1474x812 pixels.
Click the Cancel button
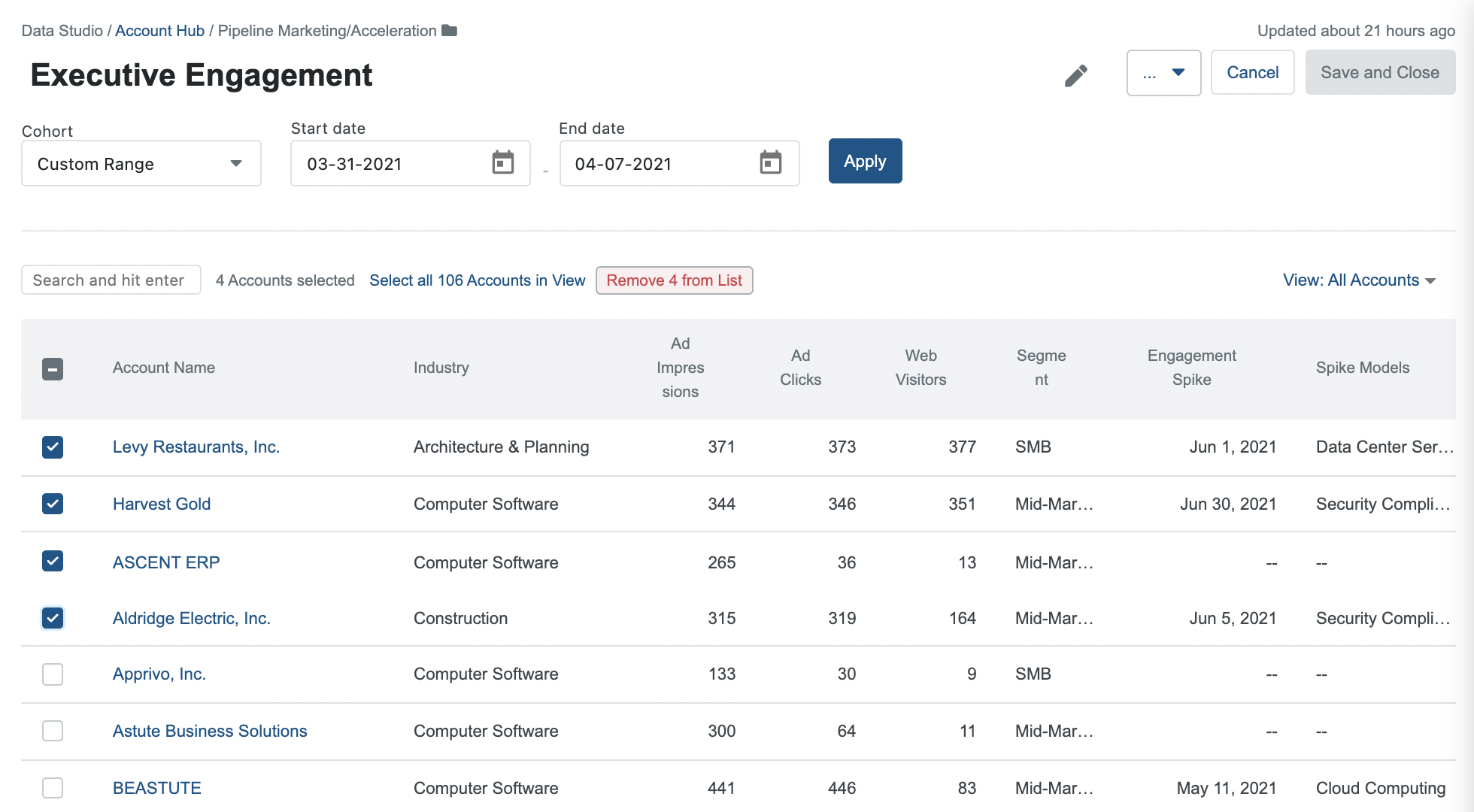[1252, 73]
